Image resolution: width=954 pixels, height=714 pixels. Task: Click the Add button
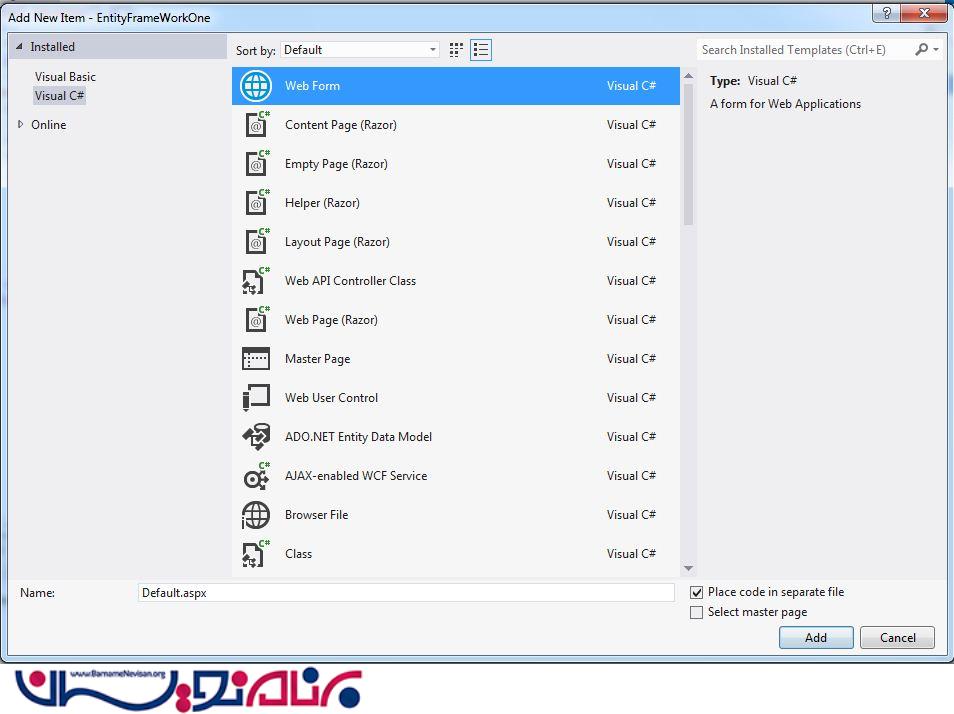pos(816,637)
